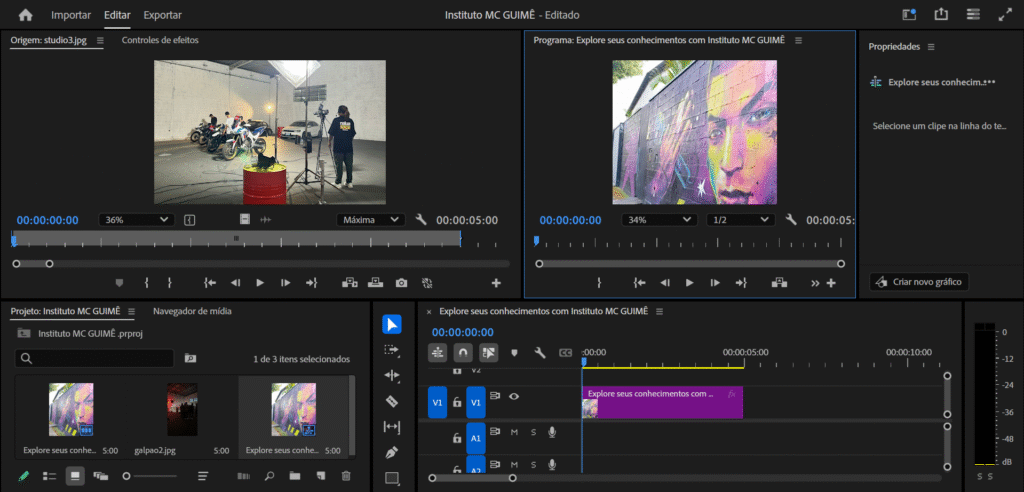
Task: Export frame with Source monitor camera icon
Action: 401,283
